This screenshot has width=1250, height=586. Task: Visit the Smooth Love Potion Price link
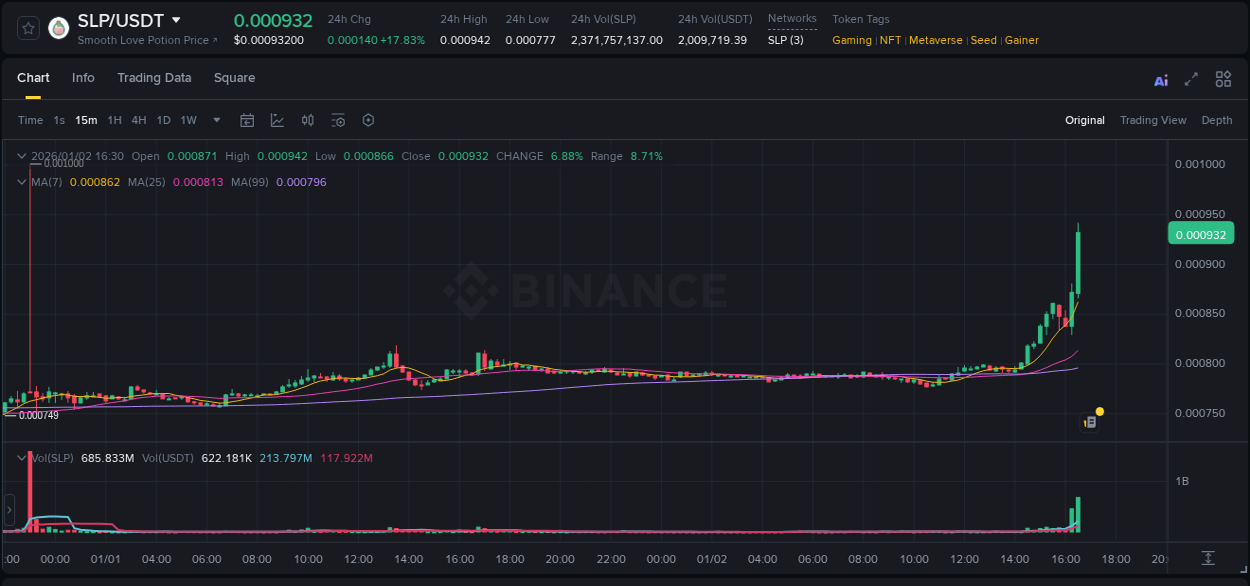(x=147, y=40)
